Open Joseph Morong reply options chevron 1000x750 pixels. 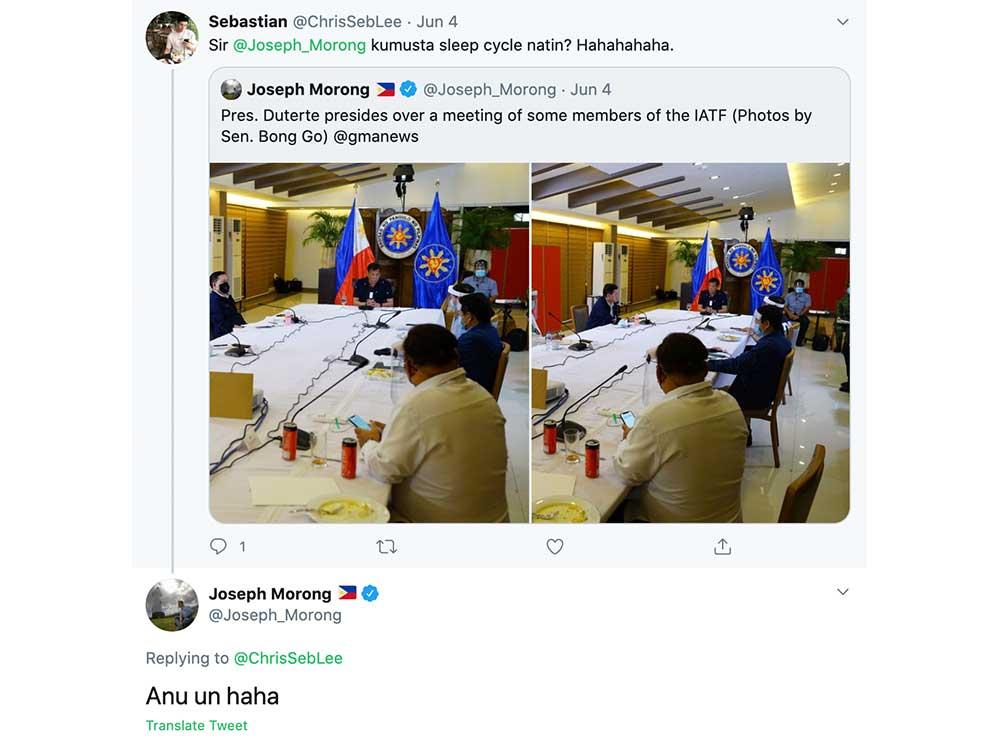[x=842, y=592]
